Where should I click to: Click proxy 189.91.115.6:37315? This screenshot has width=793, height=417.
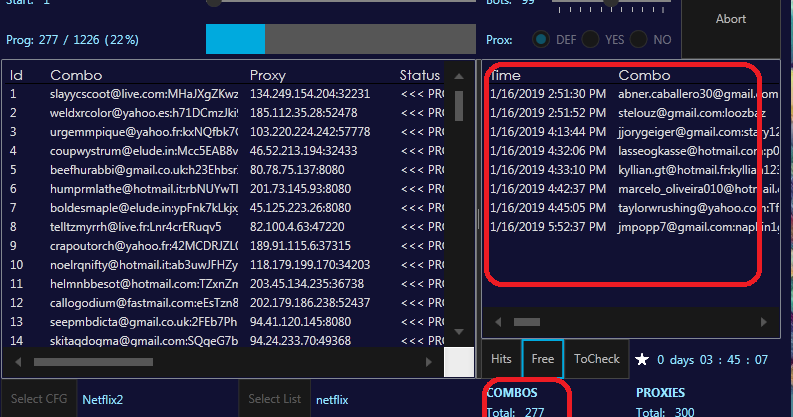(300, 246)
